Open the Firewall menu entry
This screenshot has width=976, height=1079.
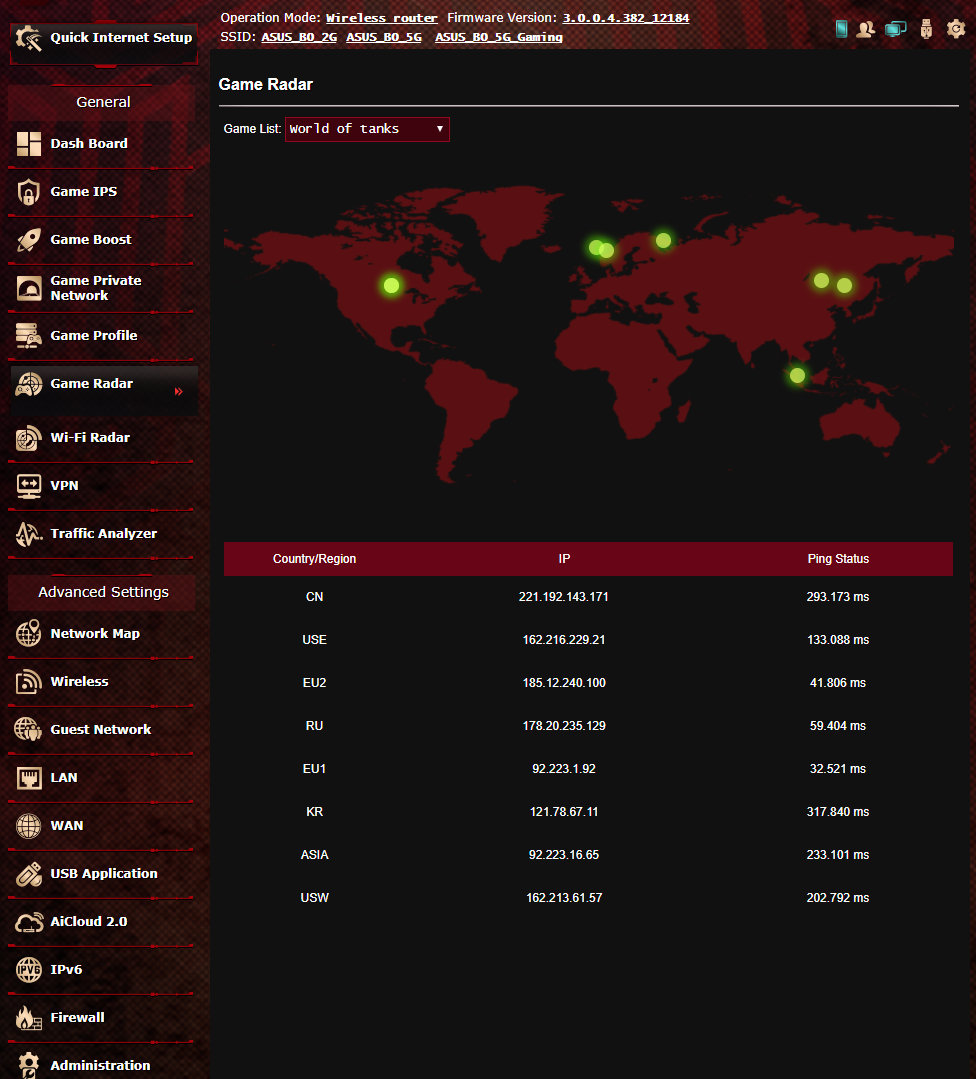tap(77, 1018)
